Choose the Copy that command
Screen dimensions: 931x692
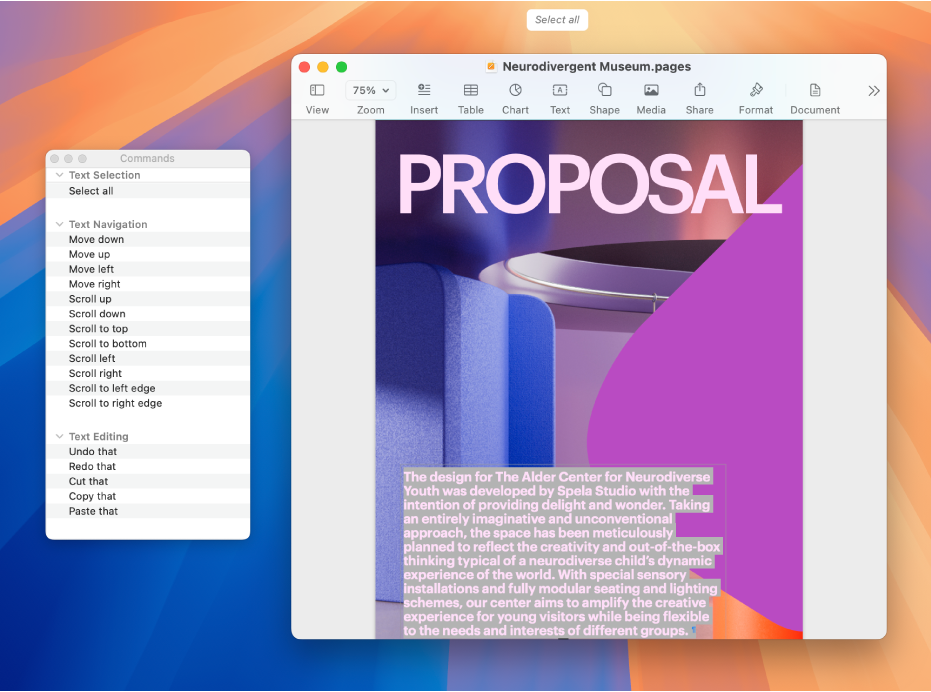(x=148, y=496)
